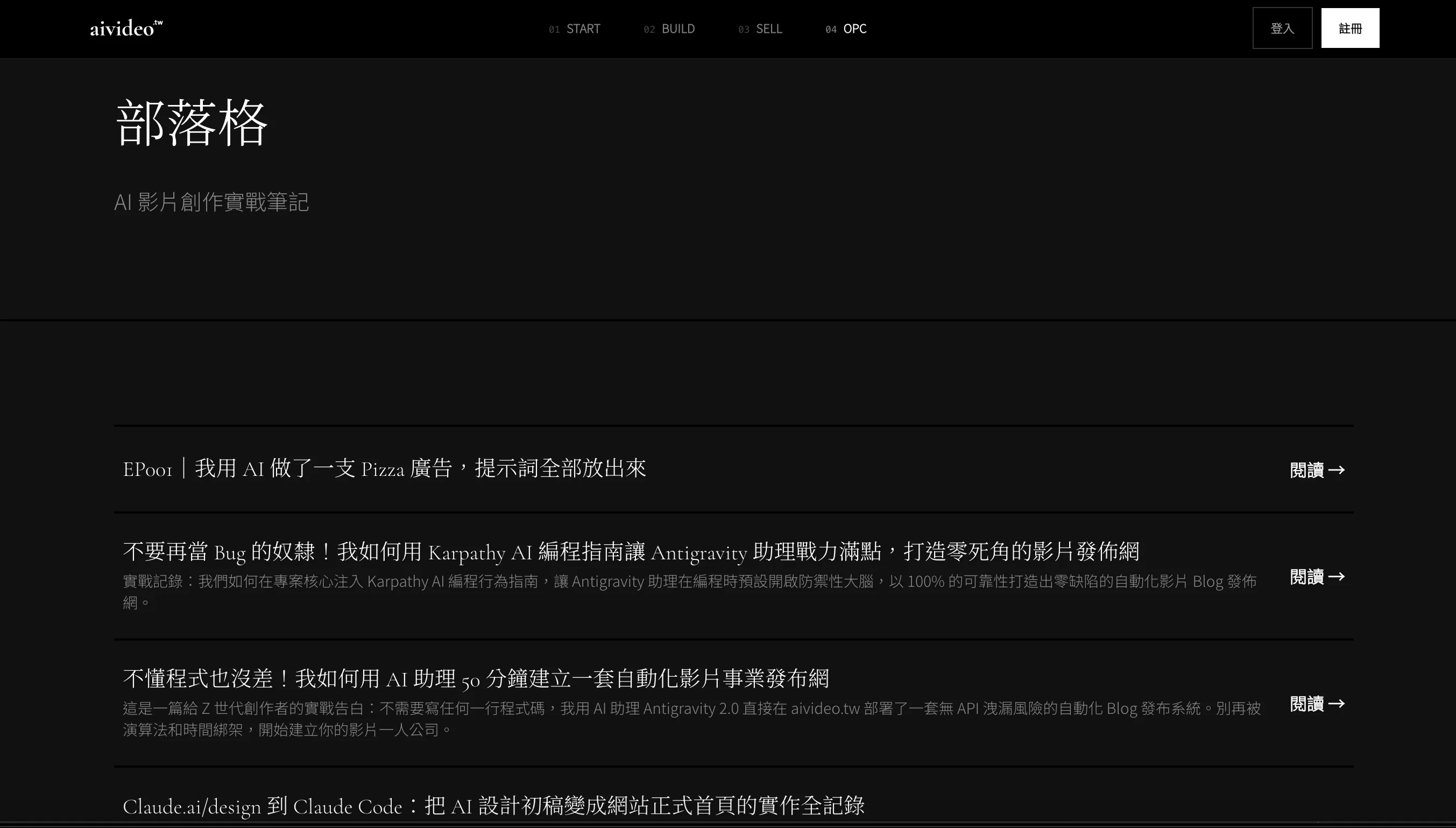Open the Claude.ai/design 到 Claude Code article

(493, 806)
